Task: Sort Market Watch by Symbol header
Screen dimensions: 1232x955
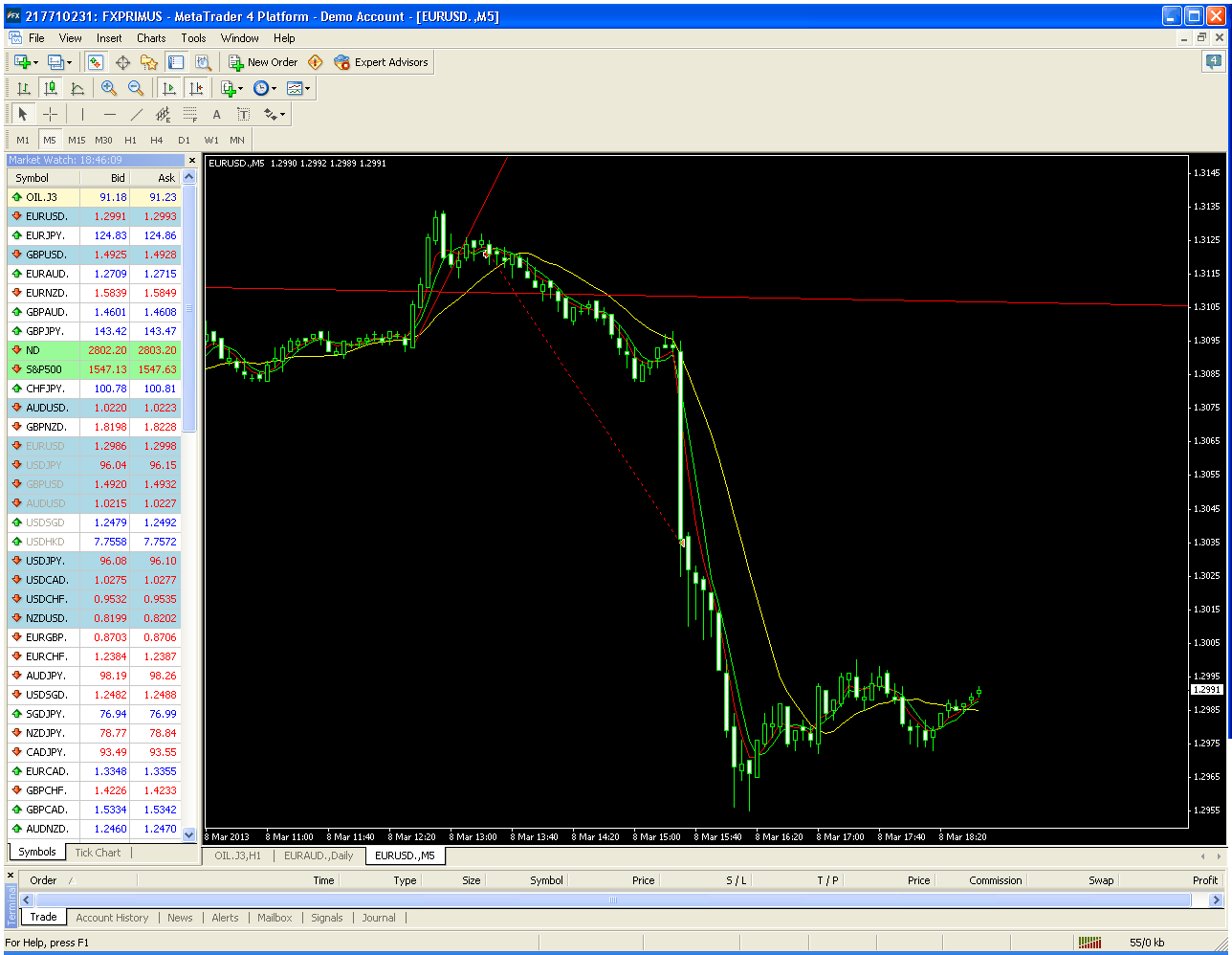Action: click(44, 178)
